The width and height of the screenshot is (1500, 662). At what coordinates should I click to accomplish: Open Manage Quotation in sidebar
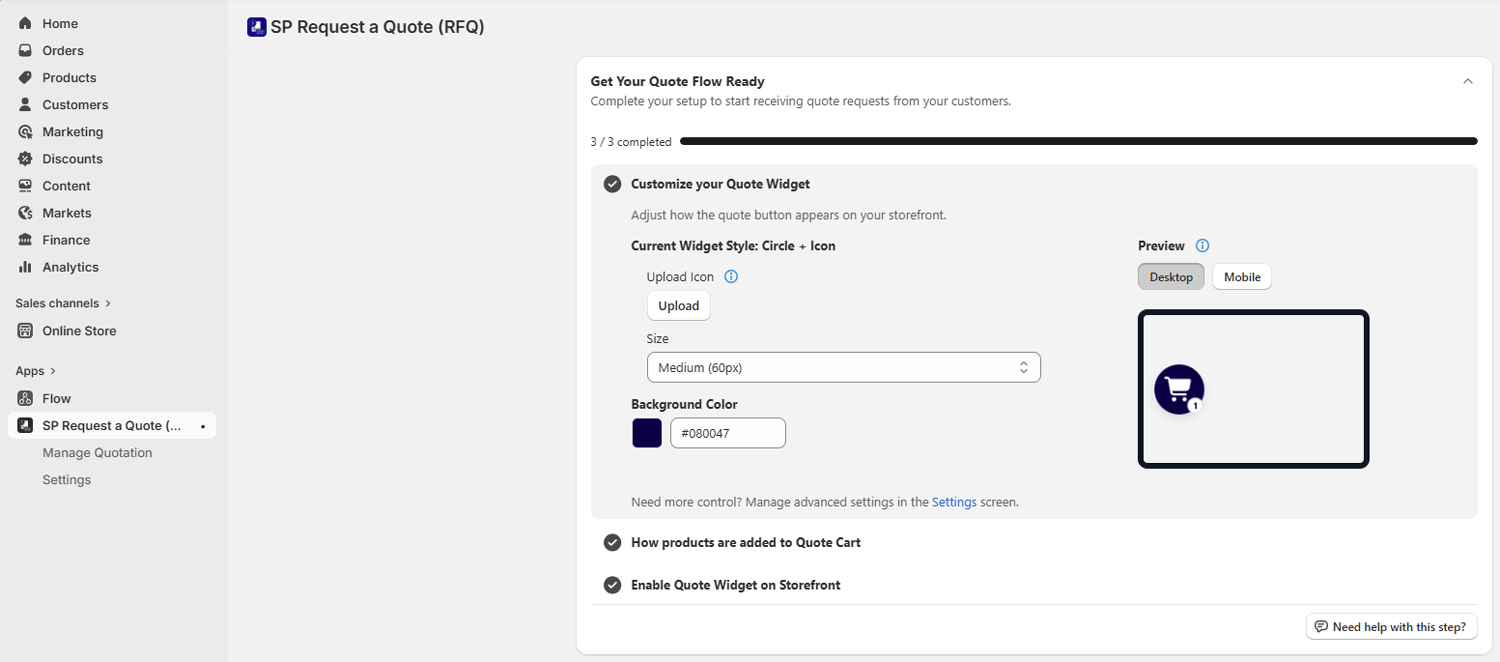(97, 453)
